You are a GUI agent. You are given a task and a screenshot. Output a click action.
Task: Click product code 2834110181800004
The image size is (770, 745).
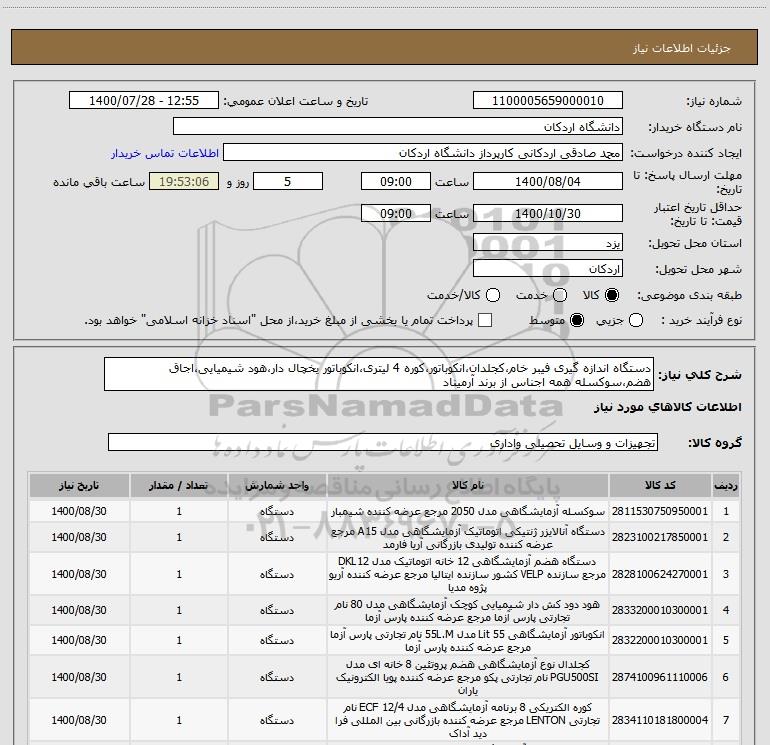coord(660,720)
